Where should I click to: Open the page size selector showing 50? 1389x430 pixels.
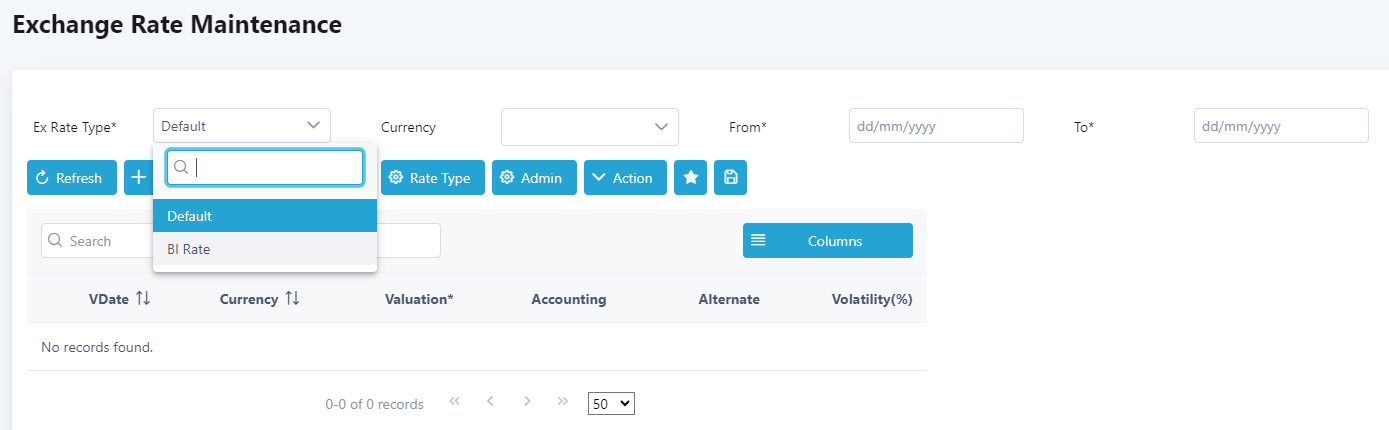click(x=611, y=404)
